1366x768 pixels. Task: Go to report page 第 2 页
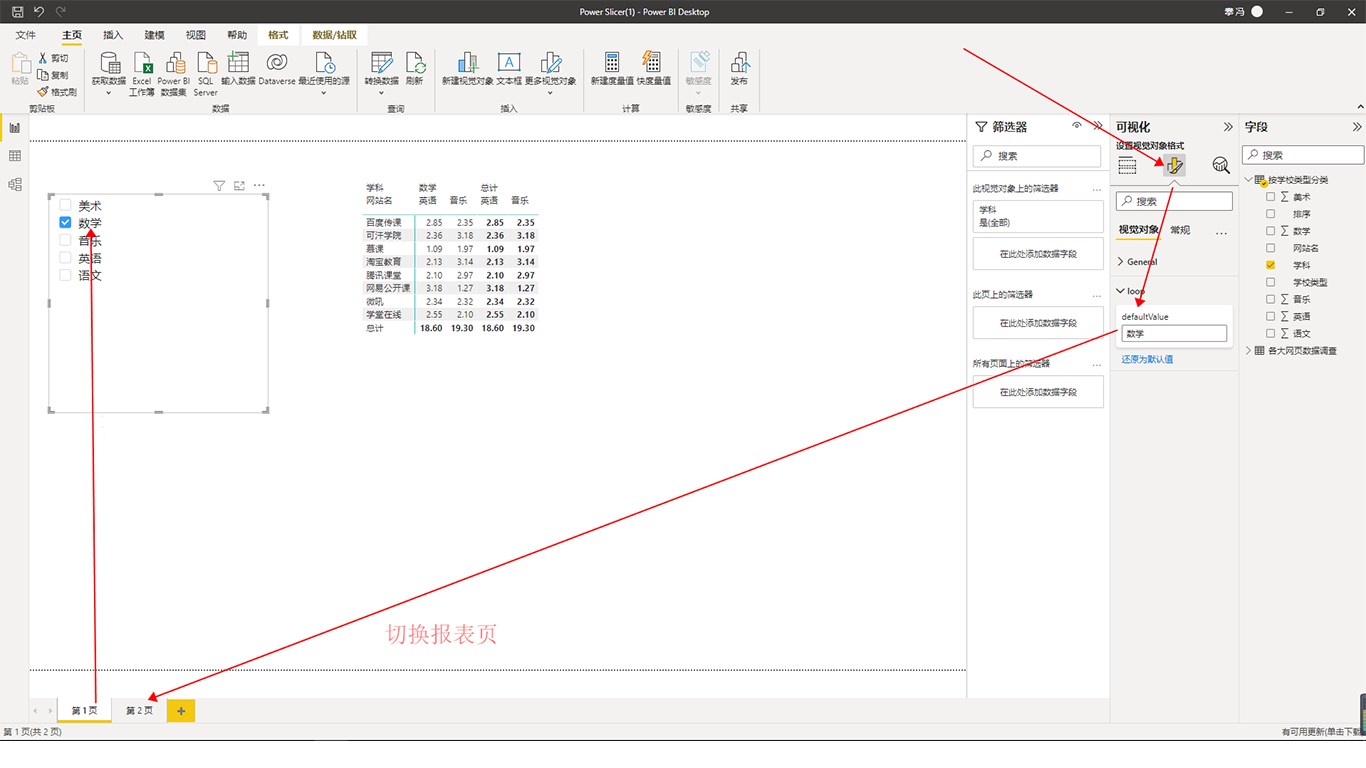coord(139,710)
